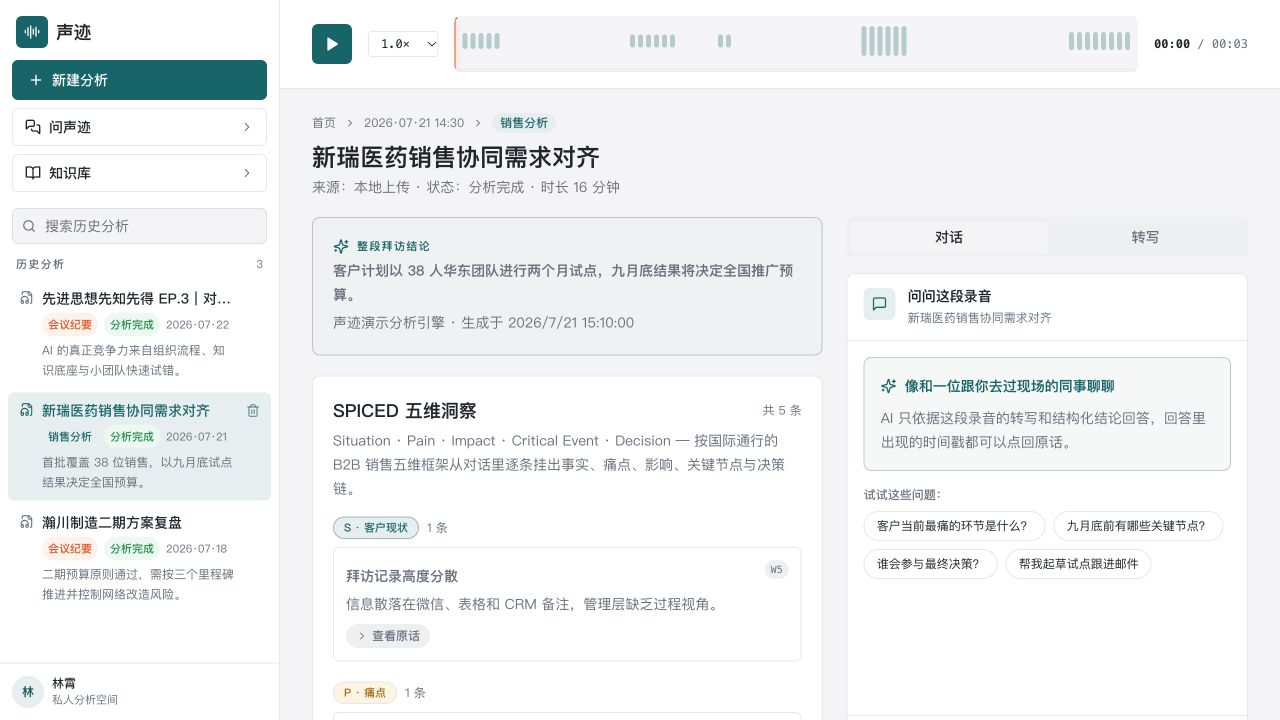Click 分析完成 status tag under 先进思想先知先得
The height and width of the screenshot is (720, 1280).
tap(132, 324)
